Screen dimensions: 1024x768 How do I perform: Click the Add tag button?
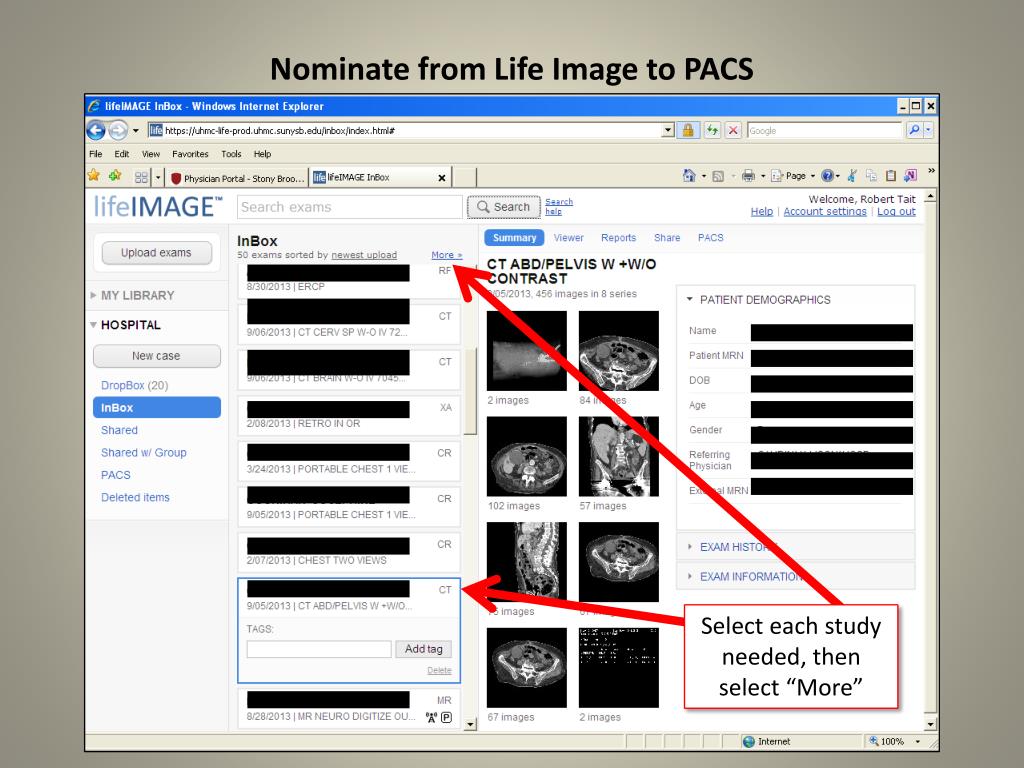point(423,648)
